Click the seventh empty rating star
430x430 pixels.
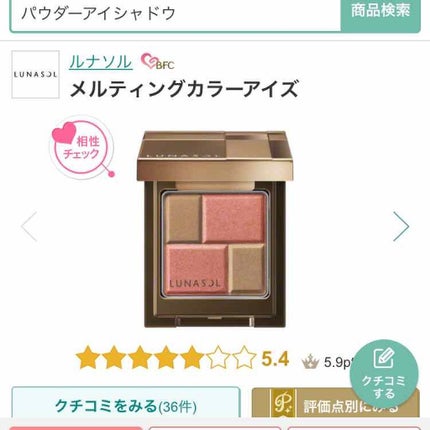point(244,358)
